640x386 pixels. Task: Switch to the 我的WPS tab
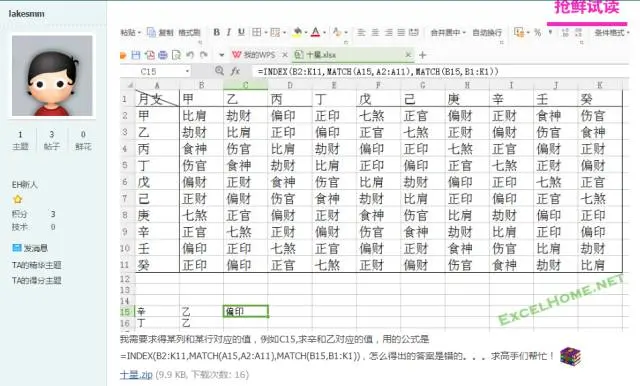tap(255, 55)
